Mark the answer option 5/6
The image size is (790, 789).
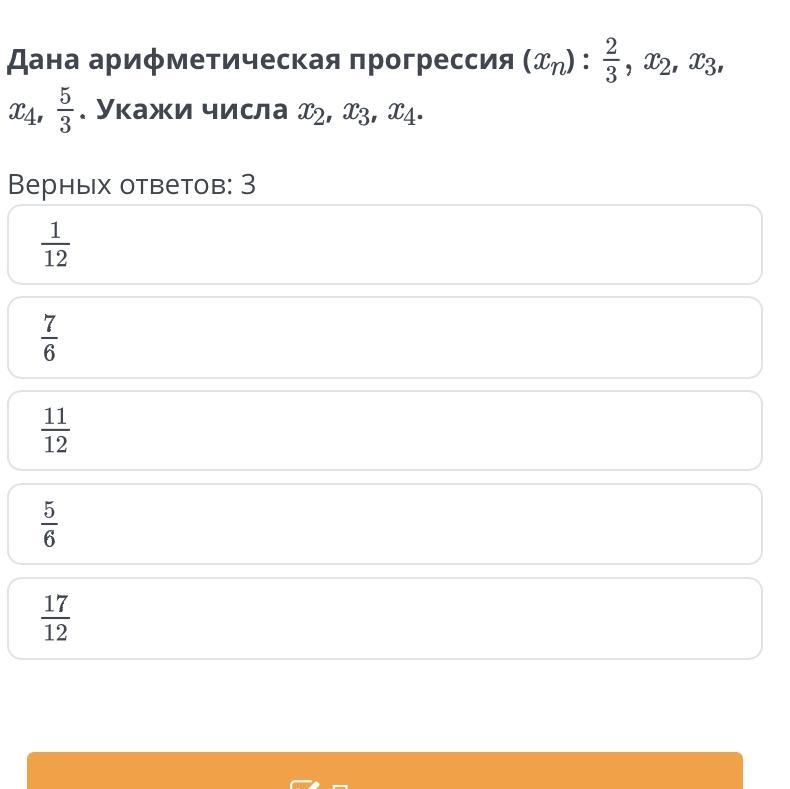coord(385,524)
